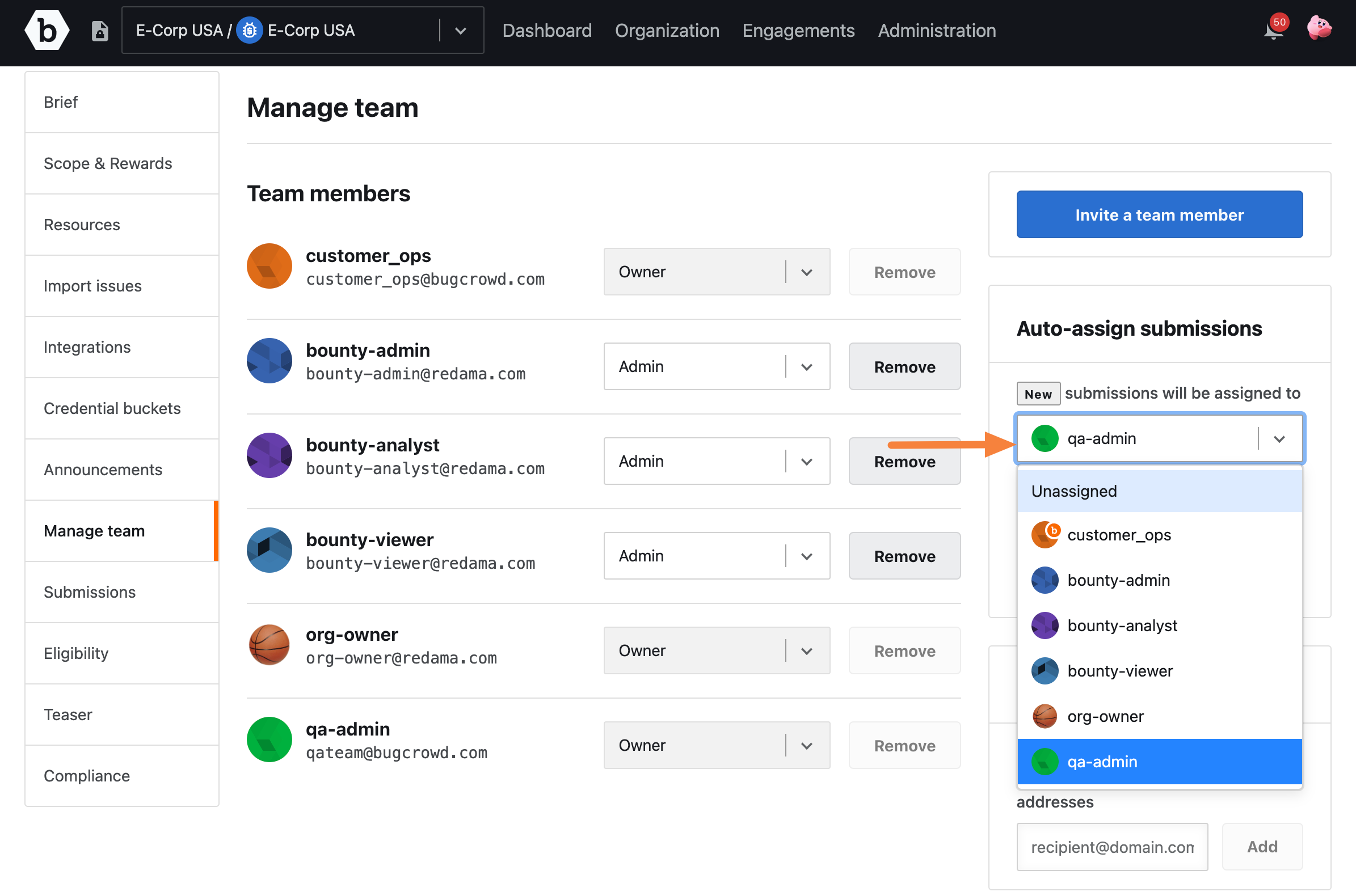Open the notifications bell icon
Viewport: 1356px width, 896px height.
pyautogui.click(x=1274, y=29)
